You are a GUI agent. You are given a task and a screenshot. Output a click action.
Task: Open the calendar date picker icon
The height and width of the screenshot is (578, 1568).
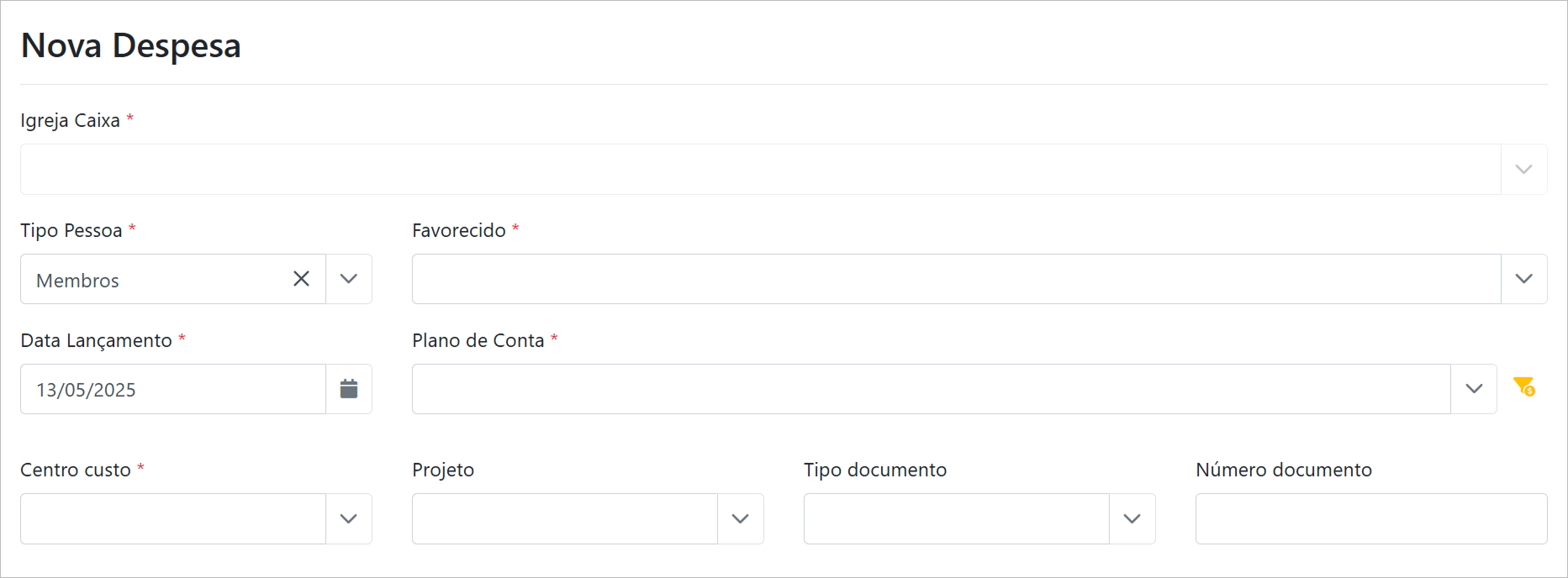tap(348, 389)
